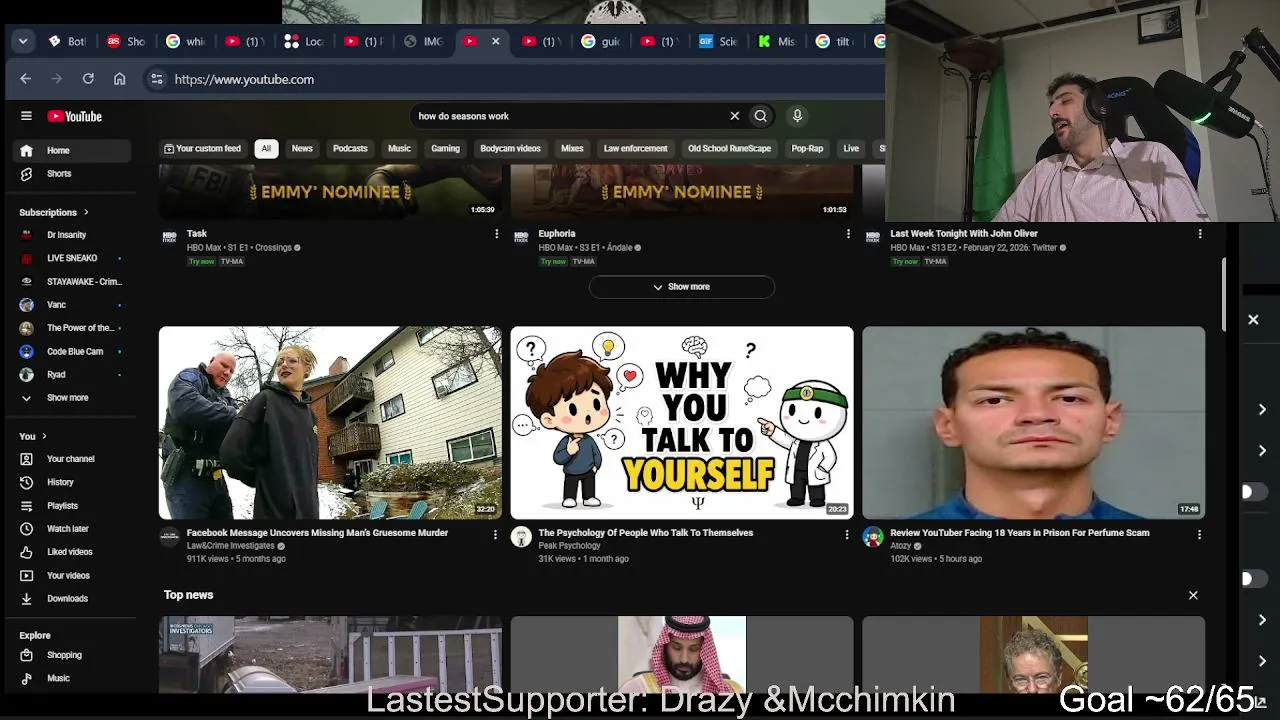Open options for Facebook Message murder video
The height and width of the screenshot is (720, 1280).
coord(495,535)
